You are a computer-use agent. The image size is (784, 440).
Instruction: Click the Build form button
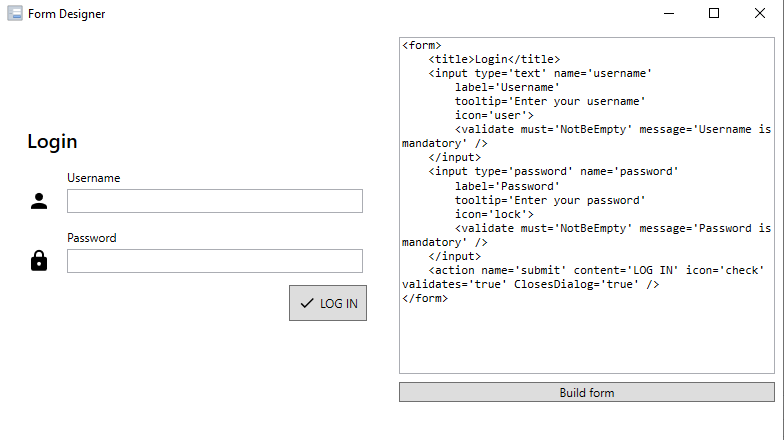586,392
